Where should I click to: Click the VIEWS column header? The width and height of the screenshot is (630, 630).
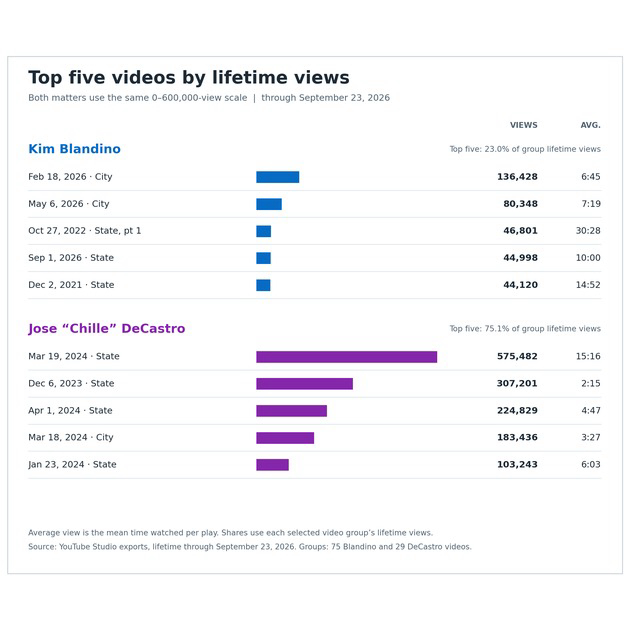point(524,125)
